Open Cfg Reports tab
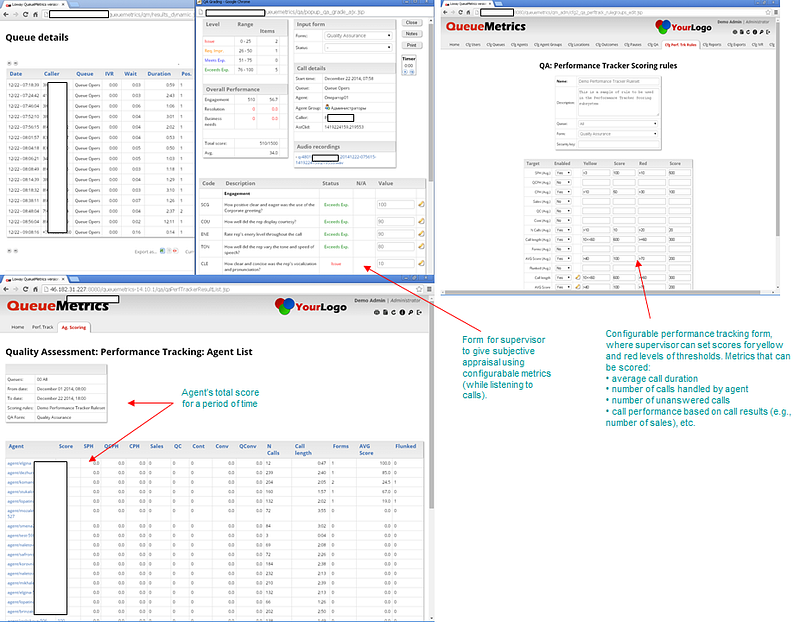The height and width of the screenshot is (622, 800). 712,45
